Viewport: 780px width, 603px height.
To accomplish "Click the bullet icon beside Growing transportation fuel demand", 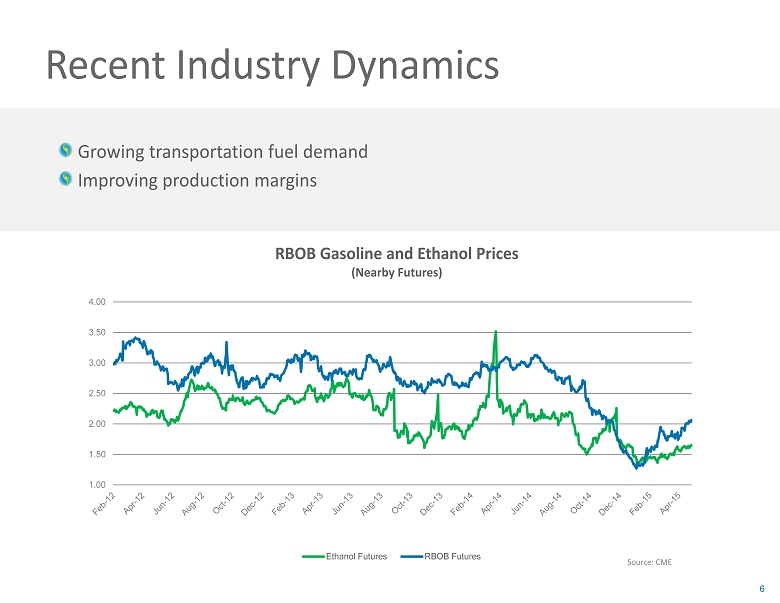I will coord(65,152).
